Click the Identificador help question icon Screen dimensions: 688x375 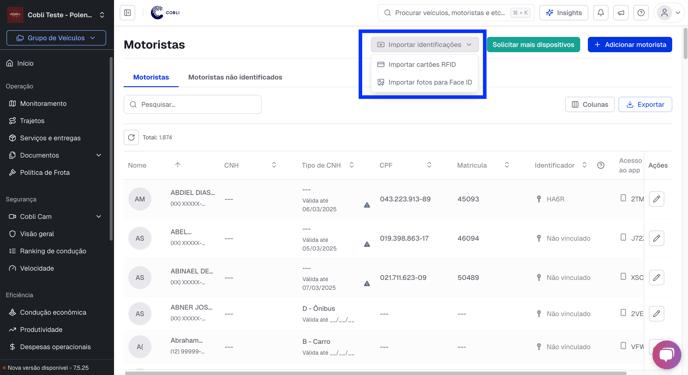tap(601, 165)
